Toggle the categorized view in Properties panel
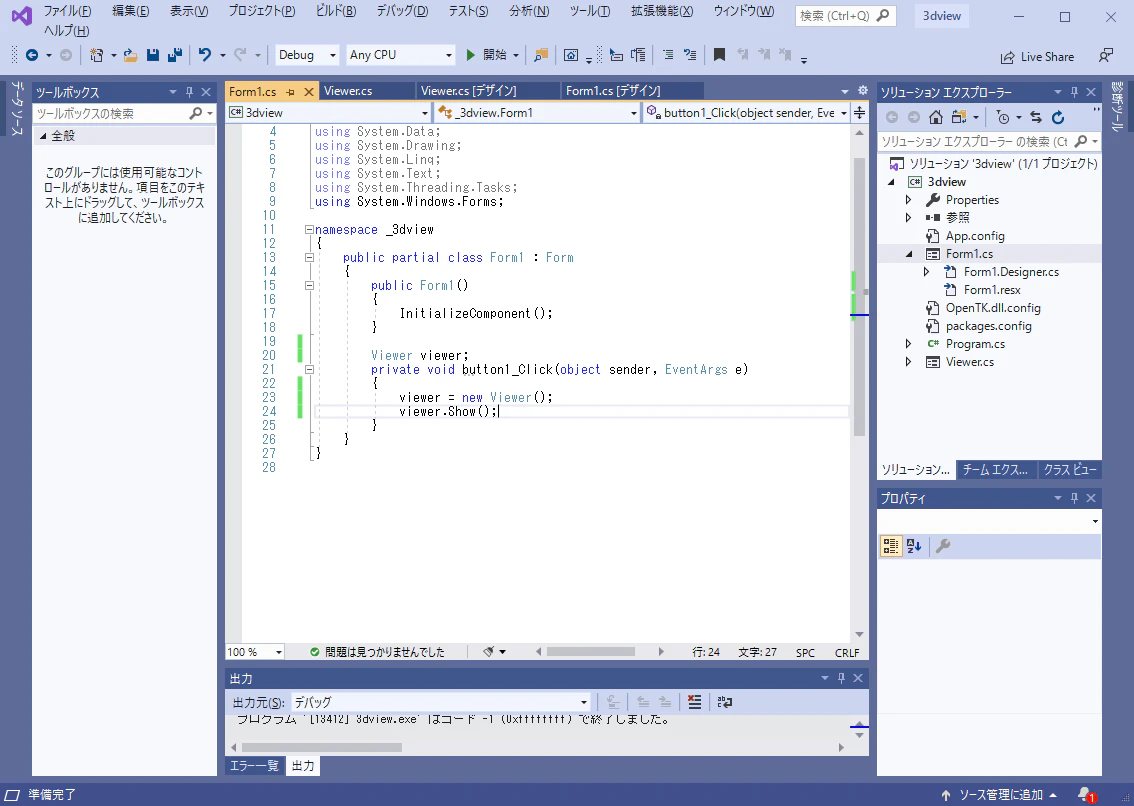 (x=890, y=546)
